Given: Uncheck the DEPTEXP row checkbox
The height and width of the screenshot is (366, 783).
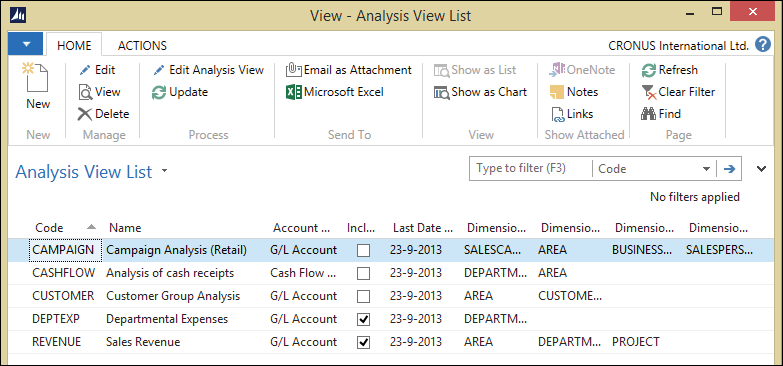Looking at the screenshot, I should tap(364, 319).
